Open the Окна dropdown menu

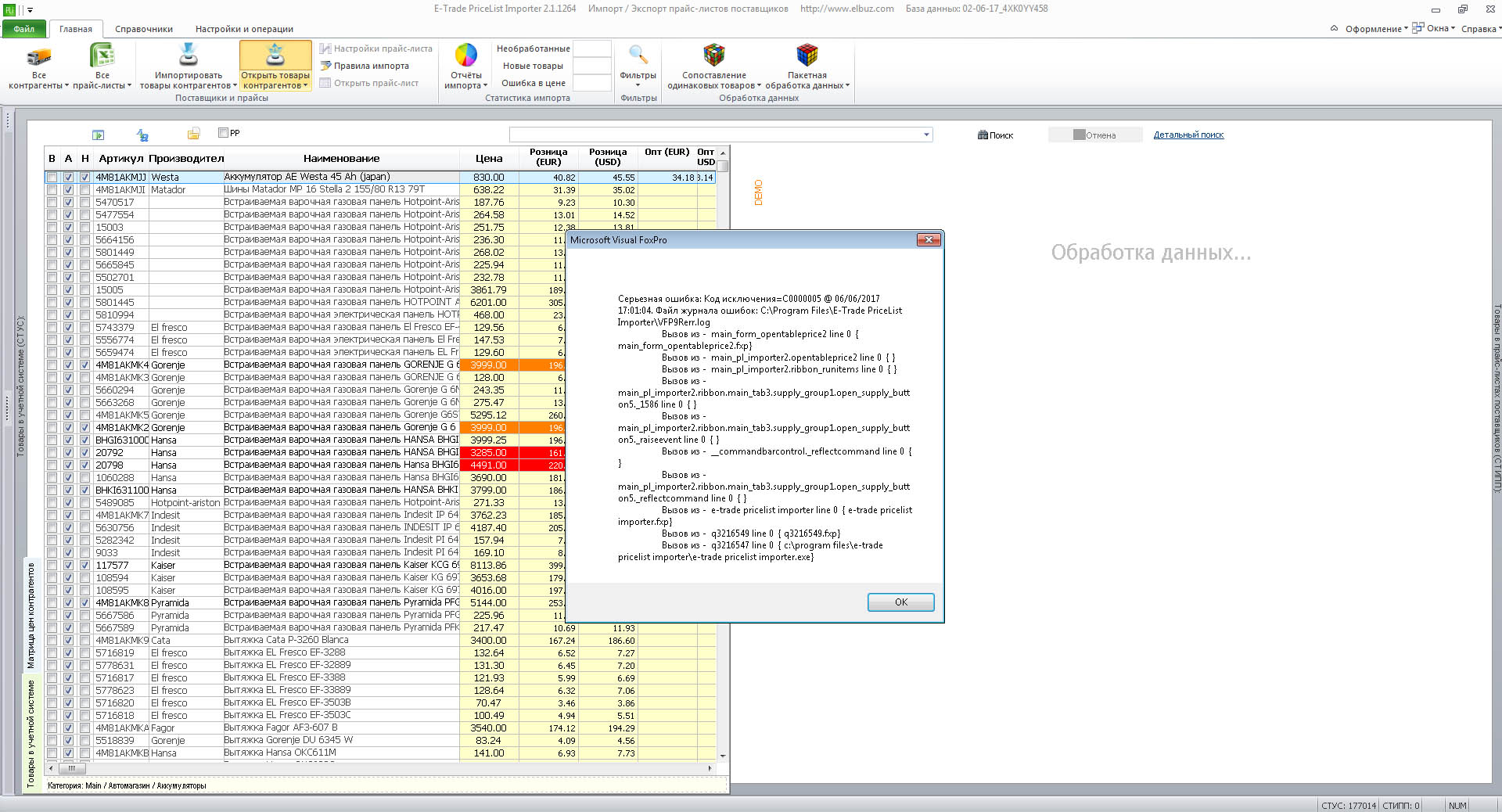pos(1434,29)
